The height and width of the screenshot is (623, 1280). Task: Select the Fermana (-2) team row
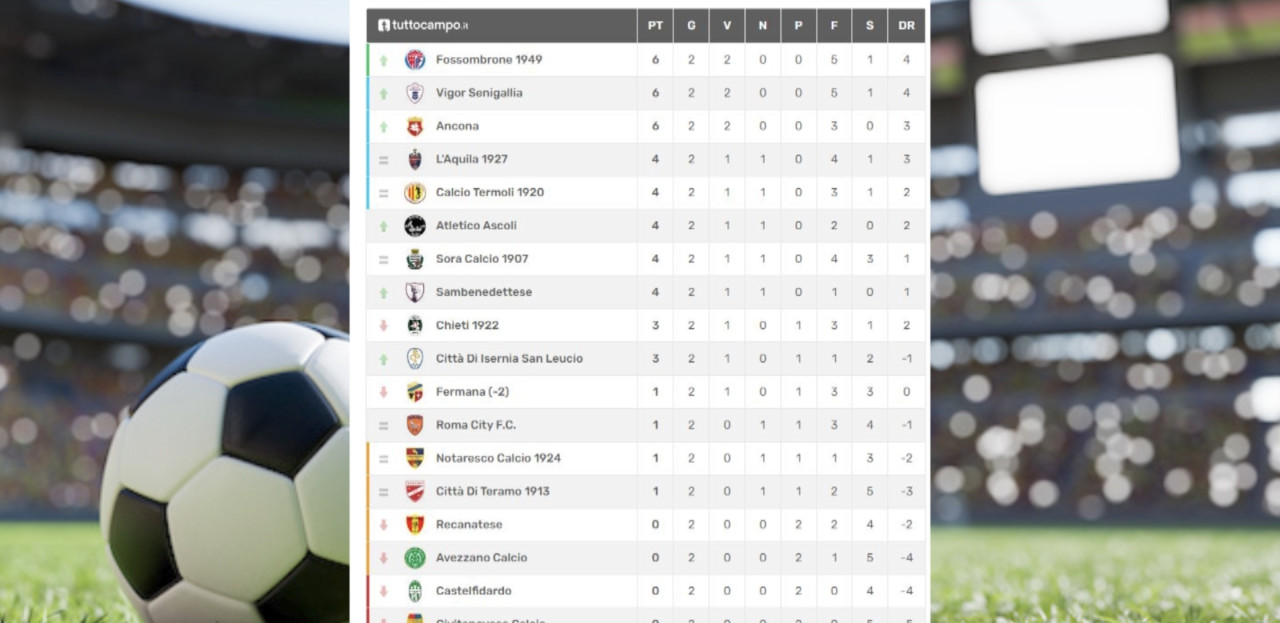pos(646,392)
